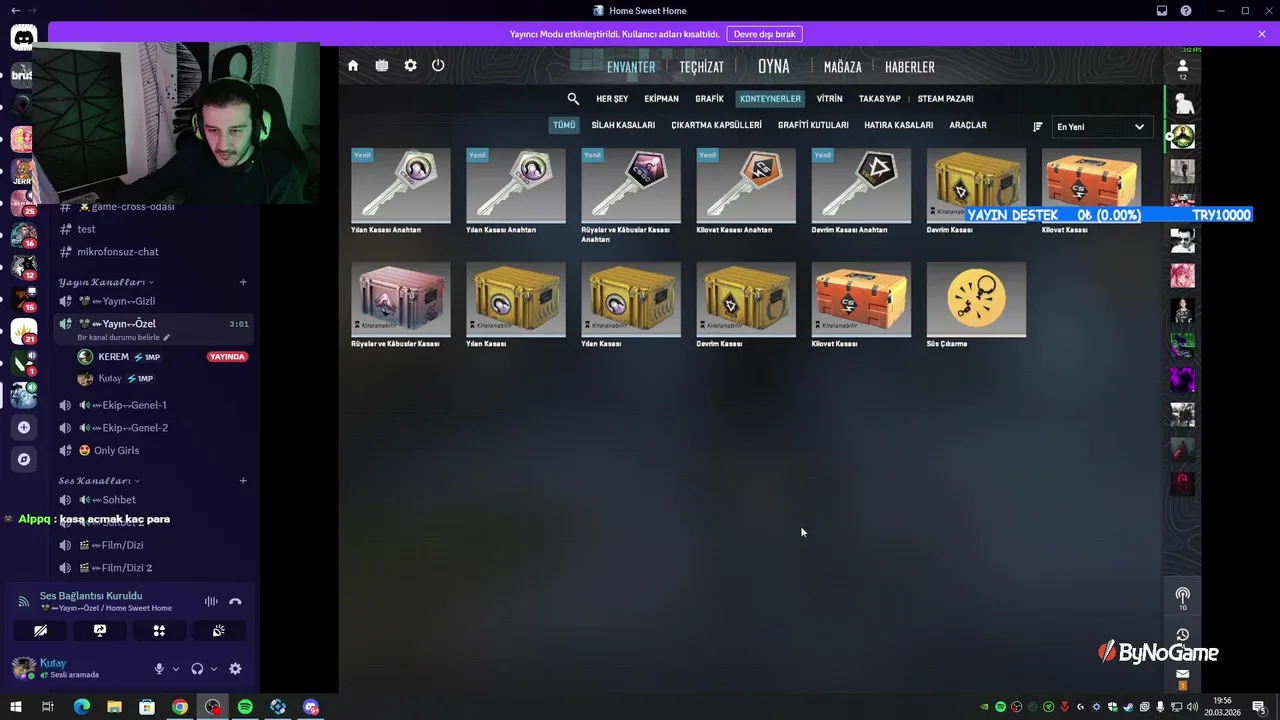
Task: Add a new Discord server
Action: [x=24, y=427]
